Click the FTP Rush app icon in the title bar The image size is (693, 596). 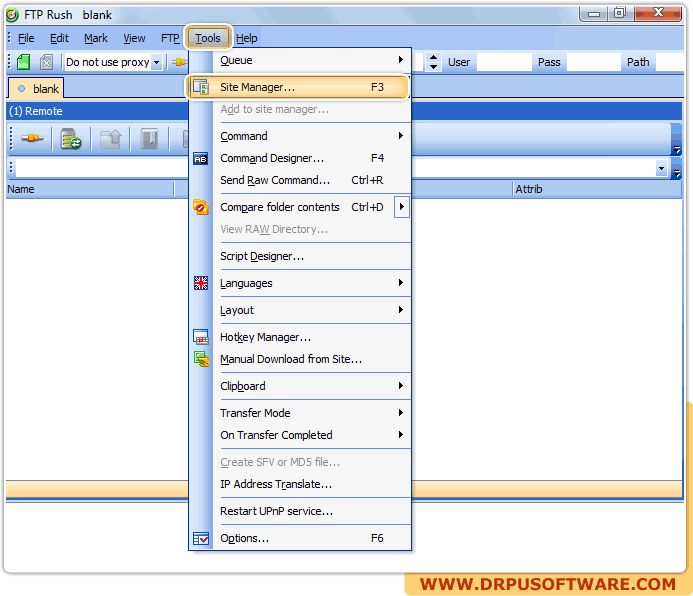point(12,15)
